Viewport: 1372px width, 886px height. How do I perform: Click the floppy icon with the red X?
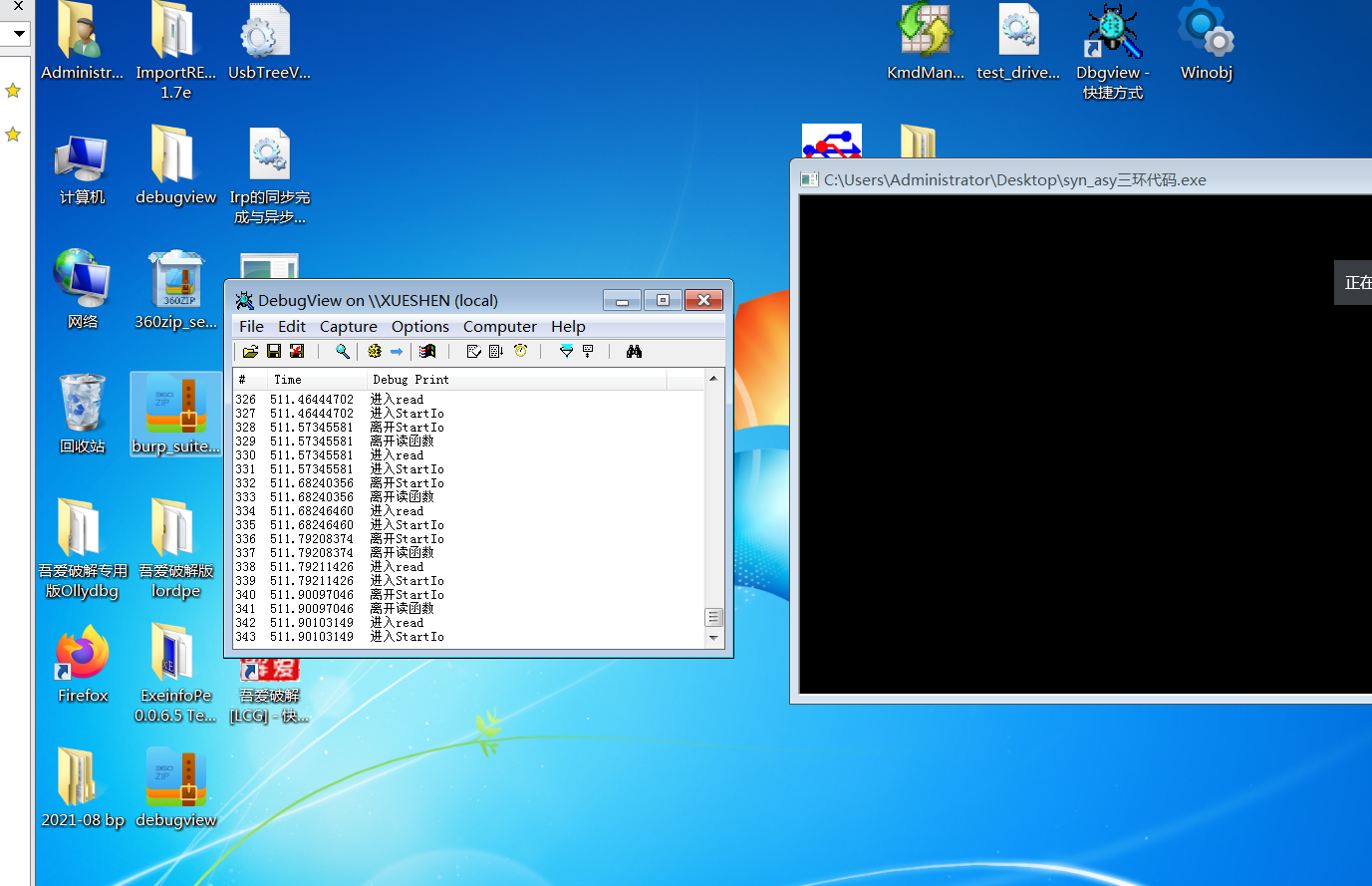297,352
